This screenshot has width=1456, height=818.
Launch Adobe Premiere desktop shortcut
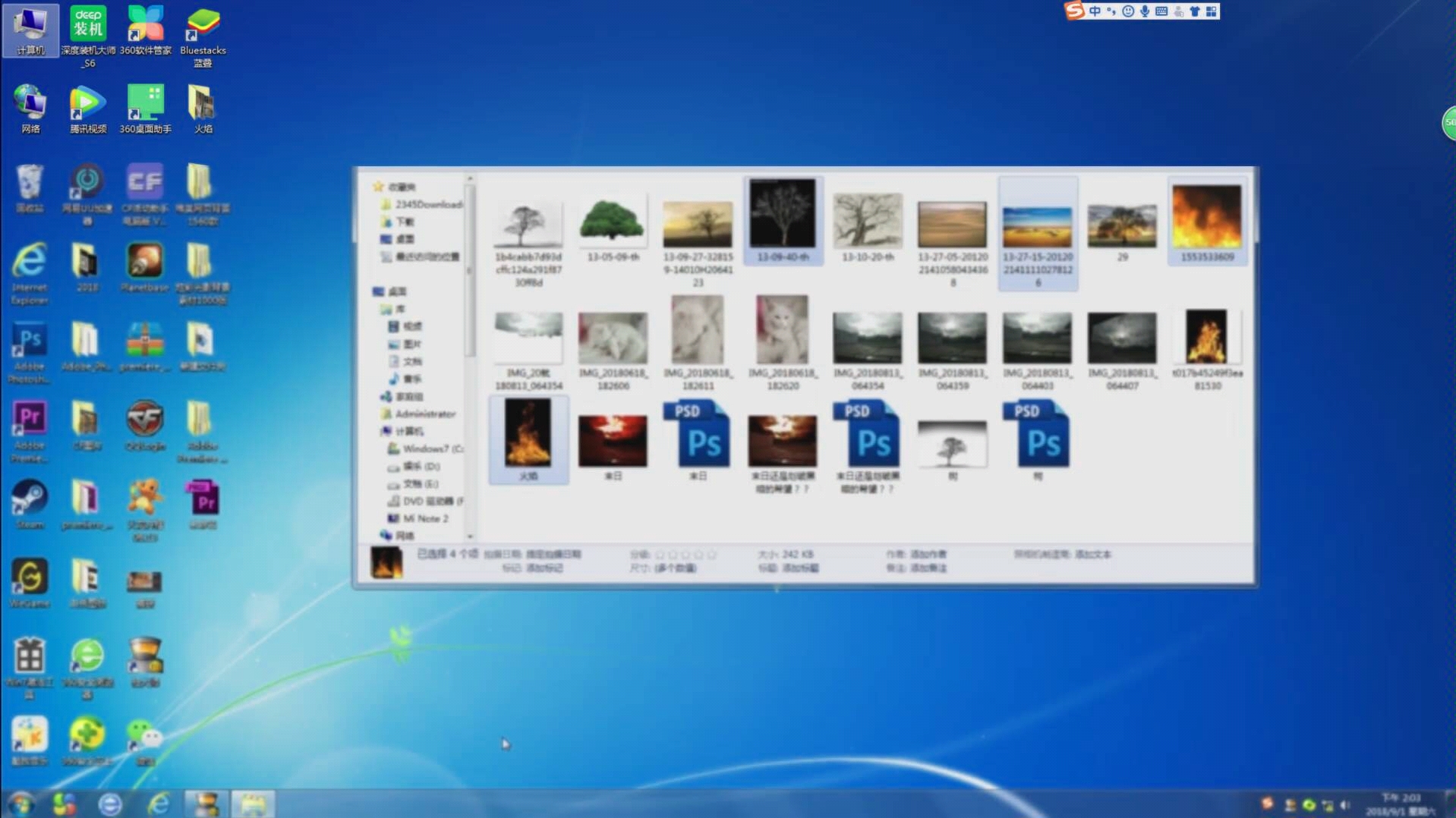(30, 431)
